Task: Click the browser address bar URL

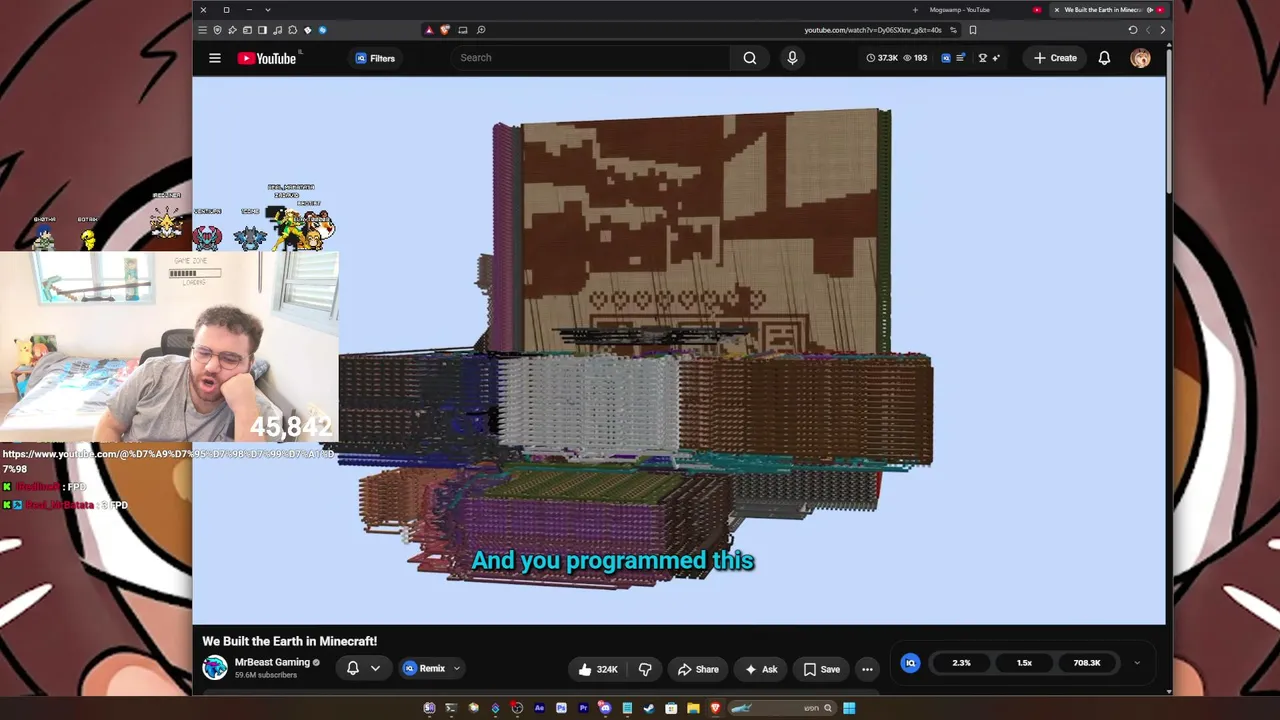Action: pos(873,30)
